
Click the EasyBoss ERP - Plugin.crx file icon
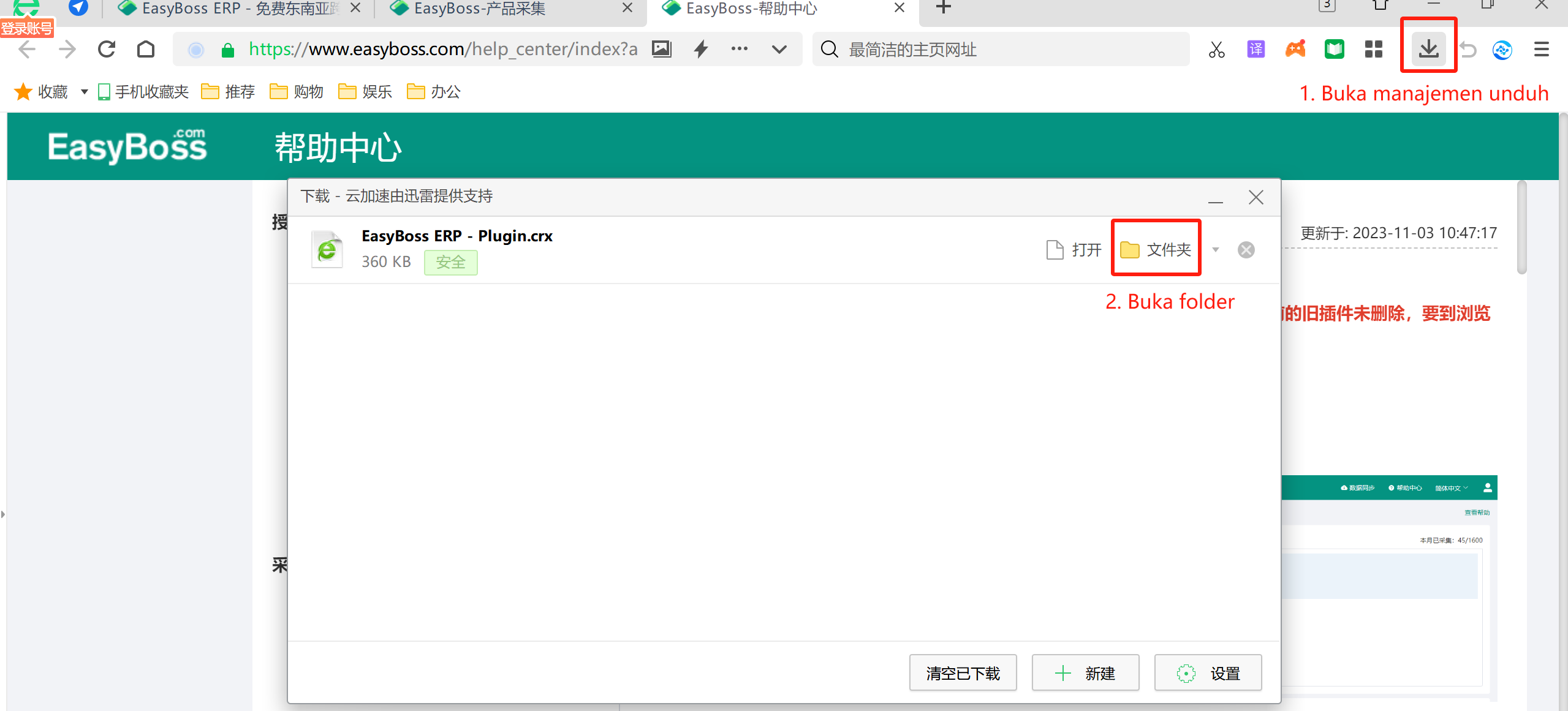[327, 249]
